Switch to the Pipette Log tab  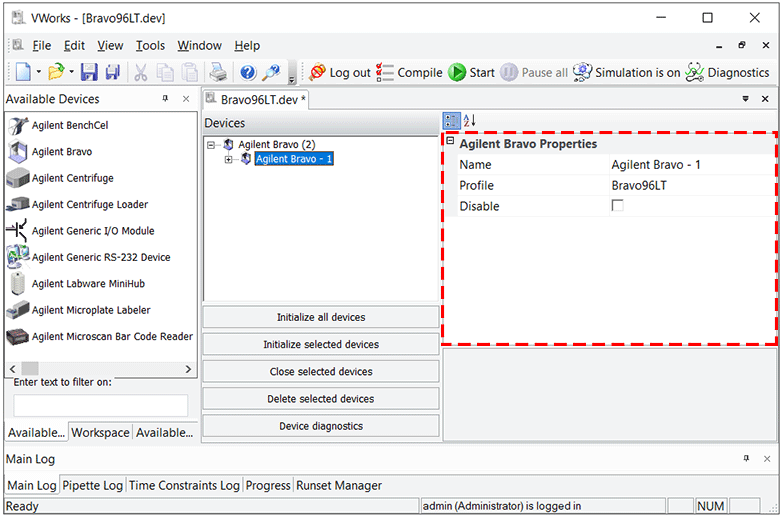[92, 485]
